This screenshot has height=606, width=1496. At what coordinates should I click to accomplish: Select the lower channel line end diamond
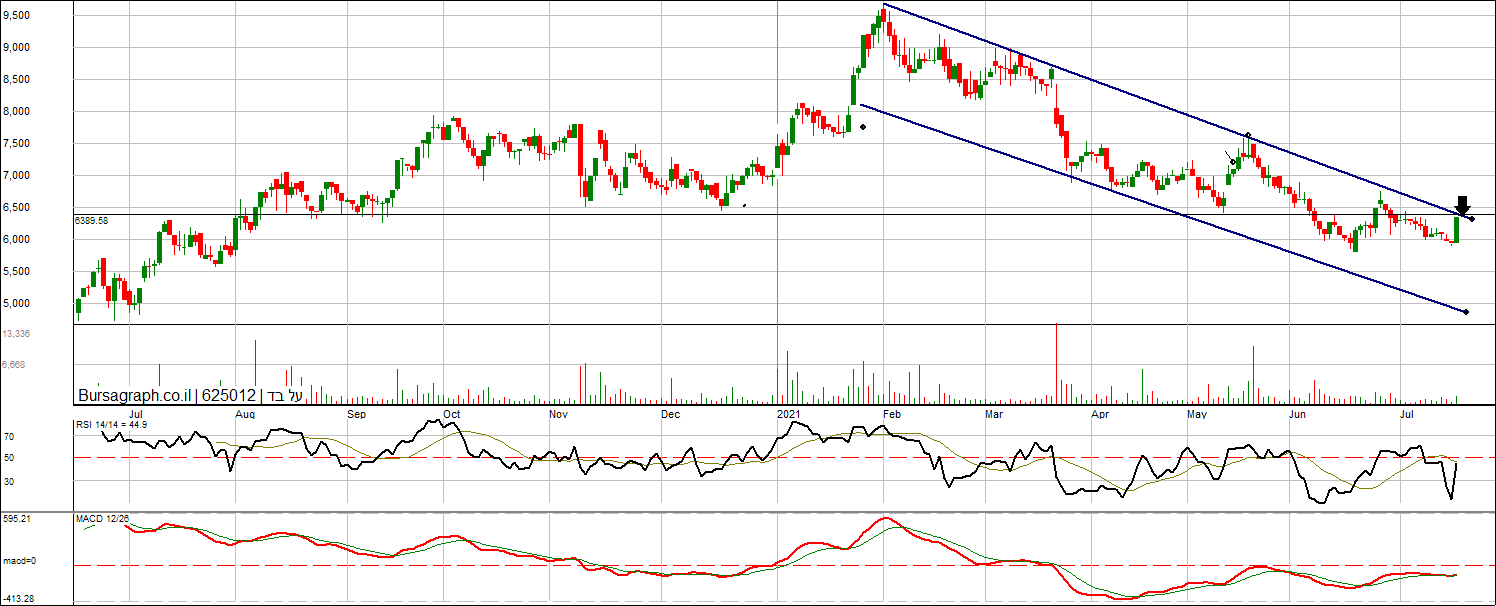pyautogui.click(x=1466, y=313)
